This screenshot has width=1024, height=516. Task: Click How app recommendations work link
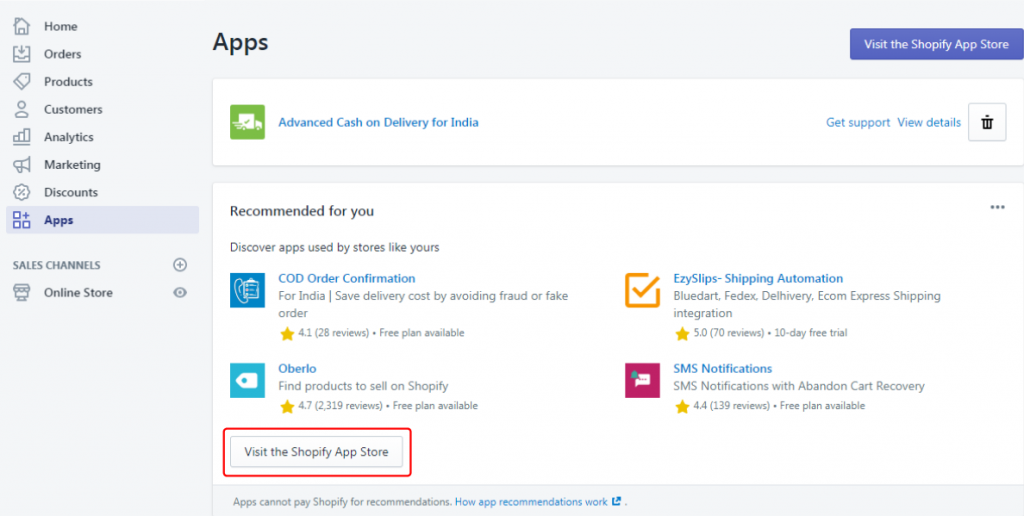coord(531,502)
